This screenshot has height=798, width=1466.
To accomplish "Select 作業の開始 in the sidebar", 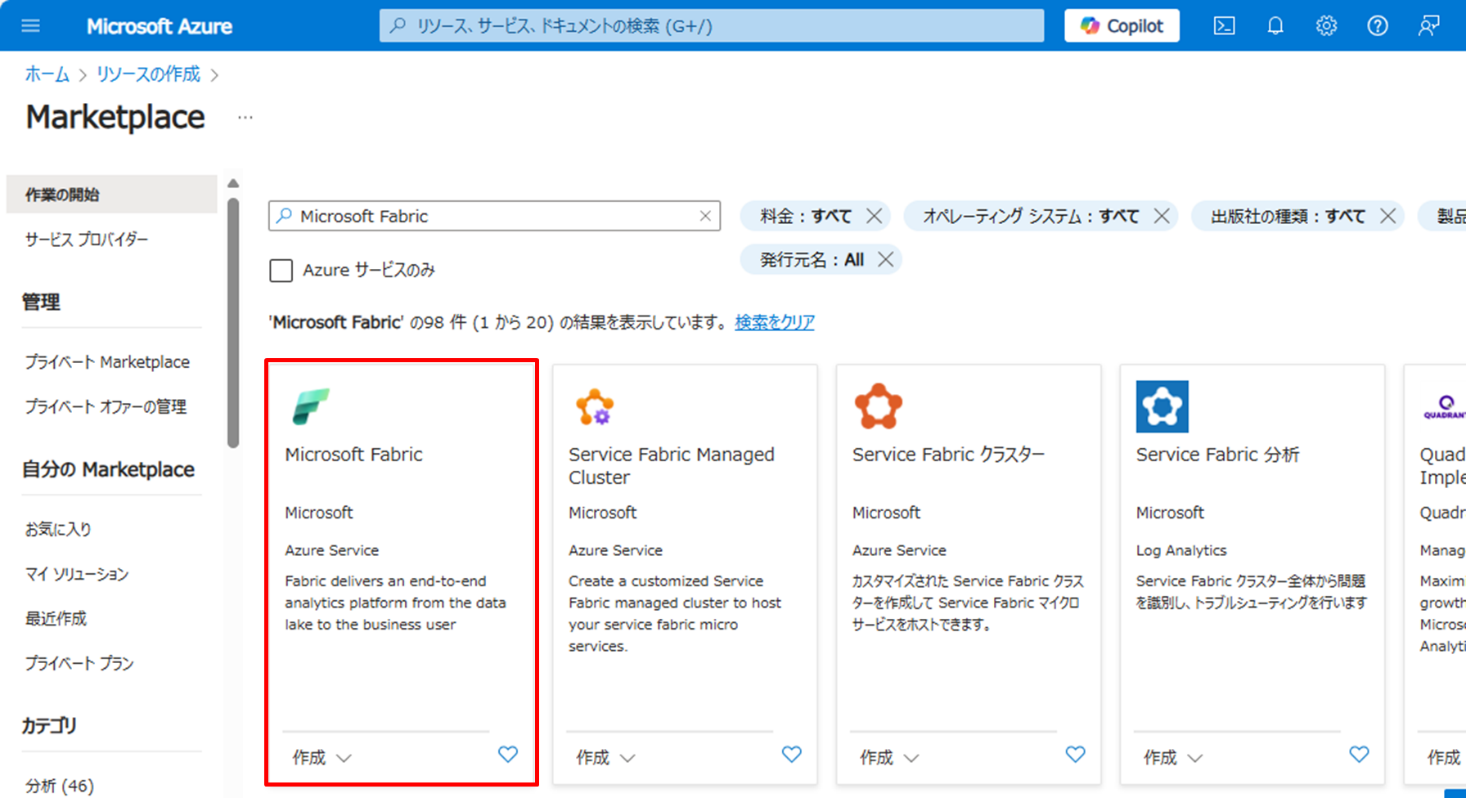I will coord(111,194).
